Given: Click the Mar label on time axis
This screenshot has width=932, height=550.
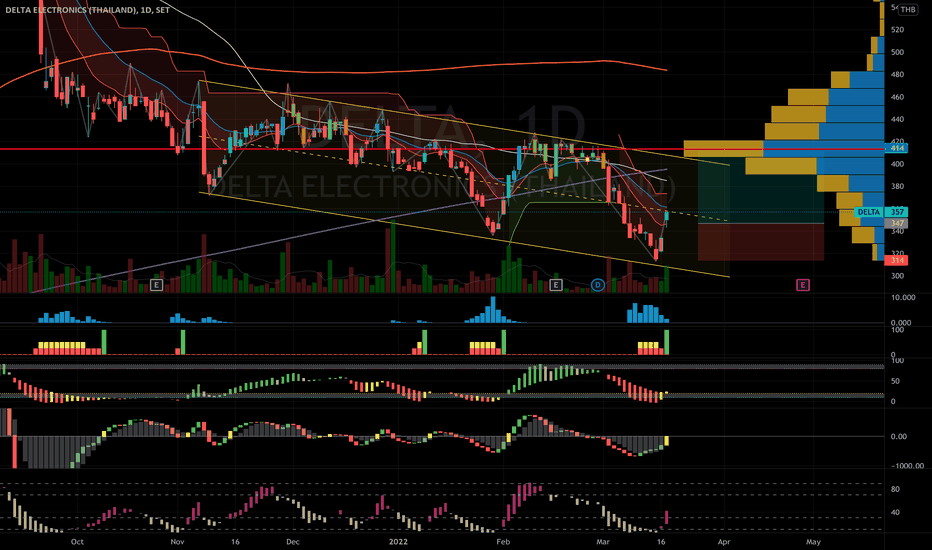Looking at the screenshot, I should (603, 542).
